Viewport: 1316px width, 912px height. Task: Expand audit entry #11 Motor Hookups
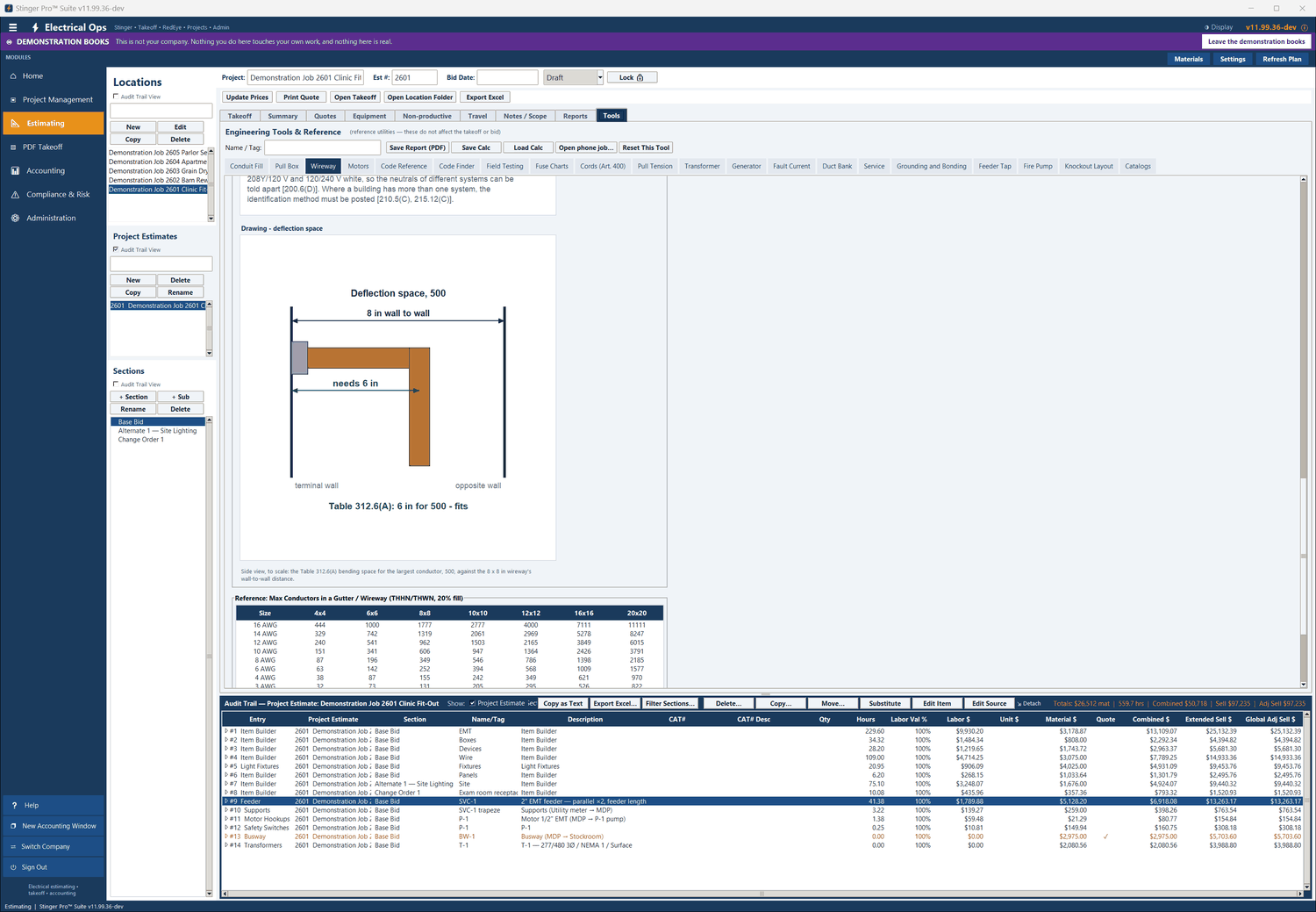pos(225,819)
